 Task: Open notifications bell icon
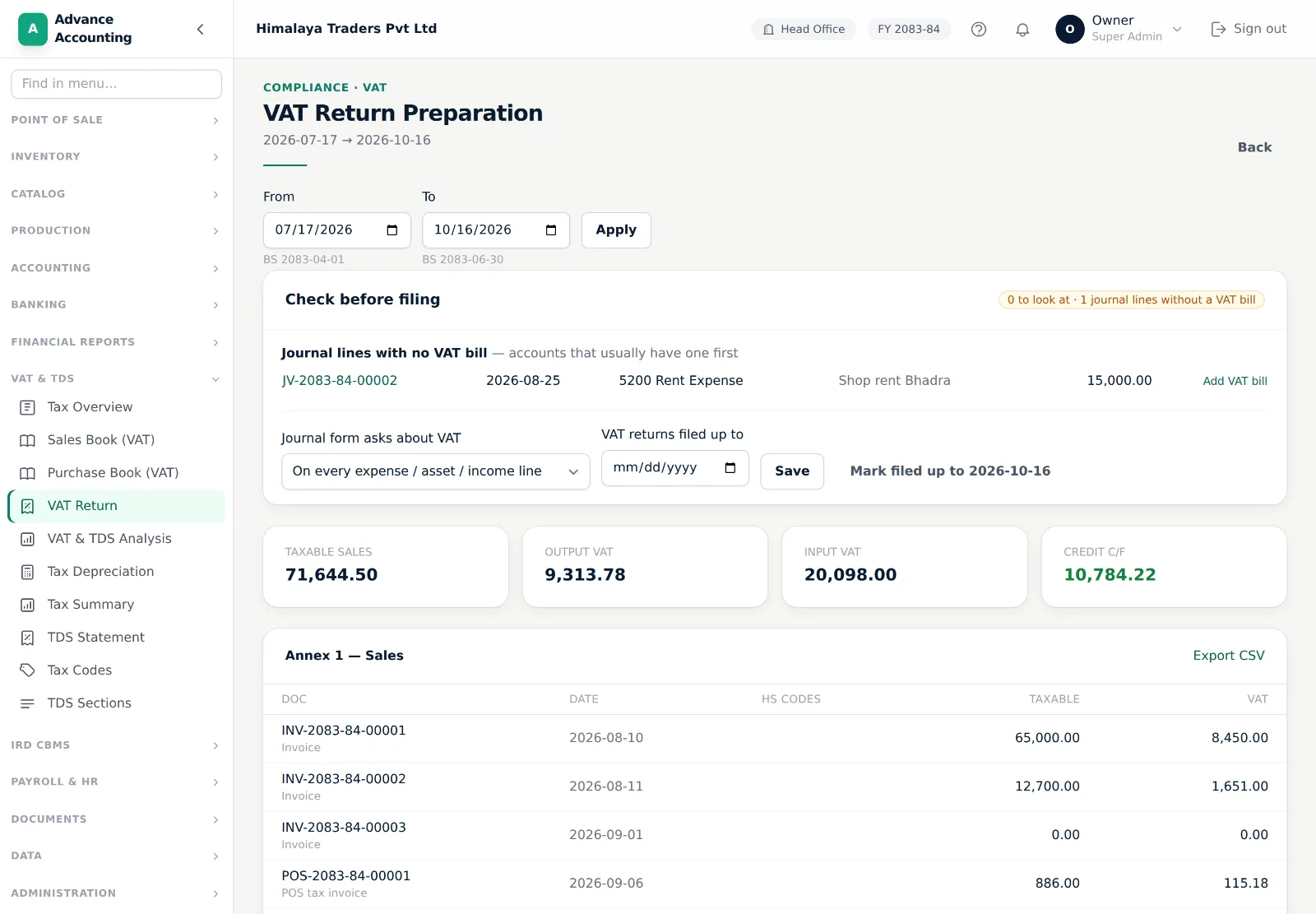point(1022,30)
